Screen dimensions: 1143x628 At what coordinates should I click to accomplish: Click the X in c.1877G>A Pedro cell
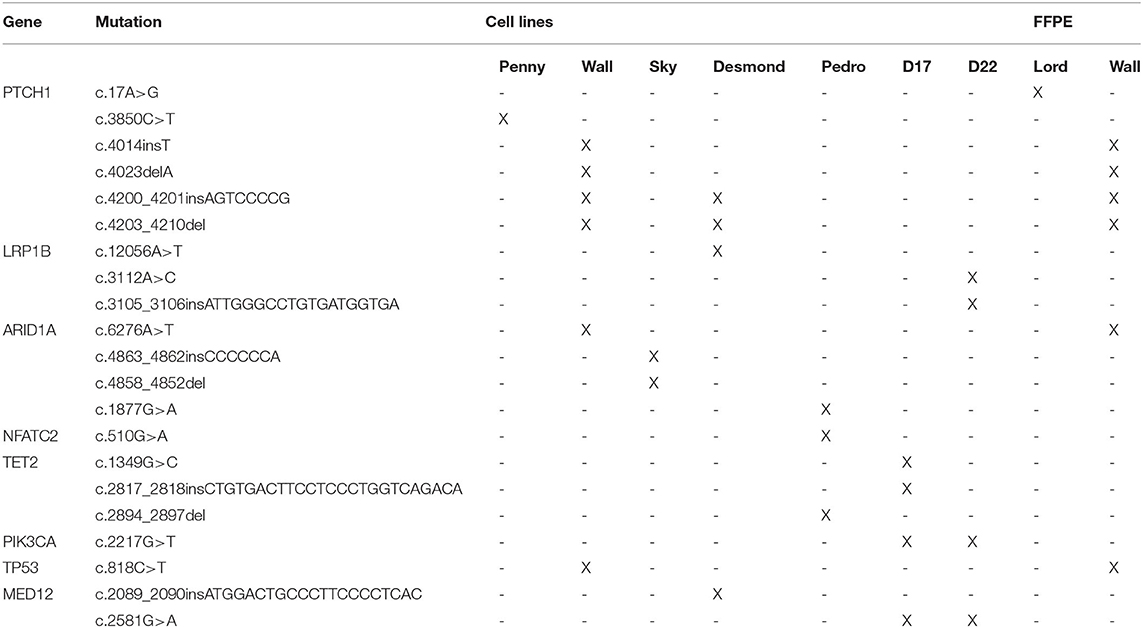click(826, 410)
